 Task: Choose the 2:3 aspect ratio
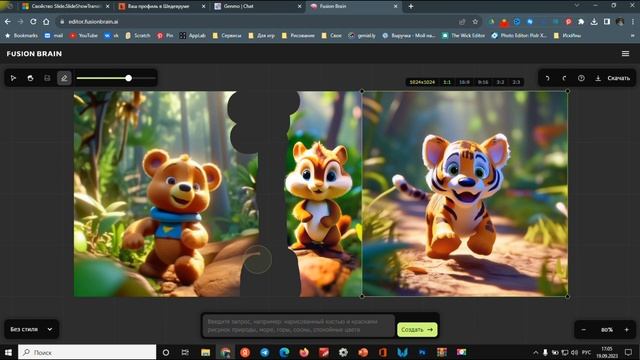click(x=516, y=82)
